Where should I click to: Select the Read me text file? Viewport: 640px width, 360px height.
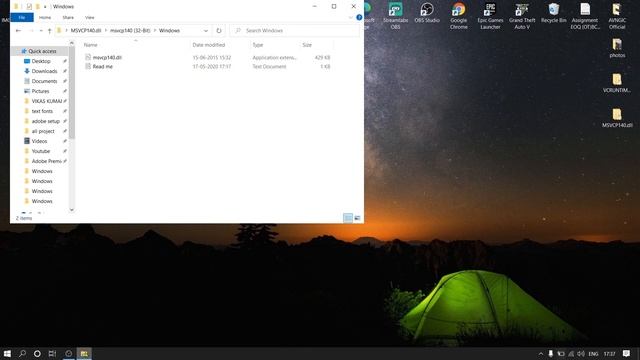(102, 67)
